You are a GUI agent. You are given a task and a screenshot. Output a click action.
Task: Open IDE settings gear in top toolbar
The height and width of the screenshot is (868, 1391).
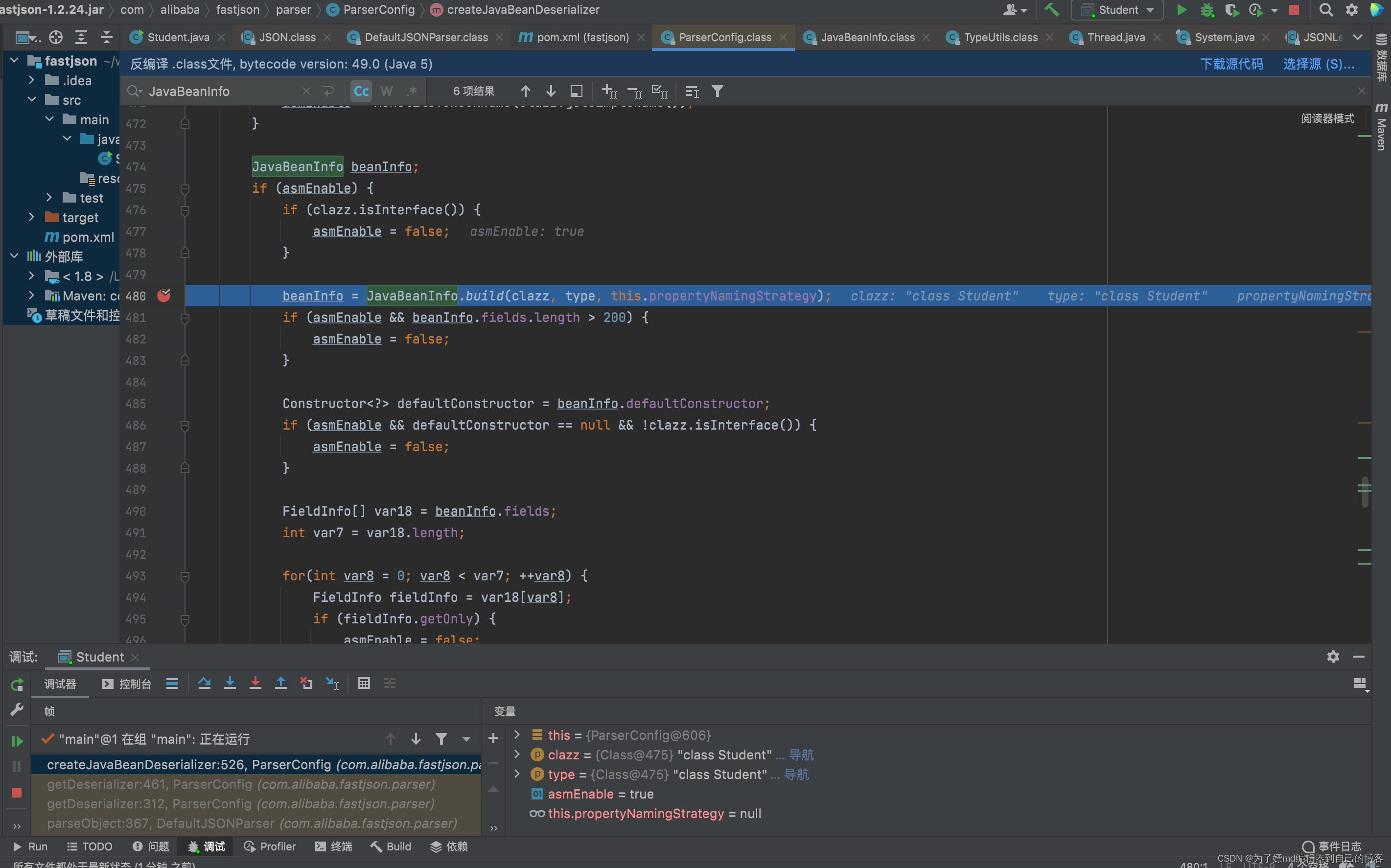(x=1351, y=10)
